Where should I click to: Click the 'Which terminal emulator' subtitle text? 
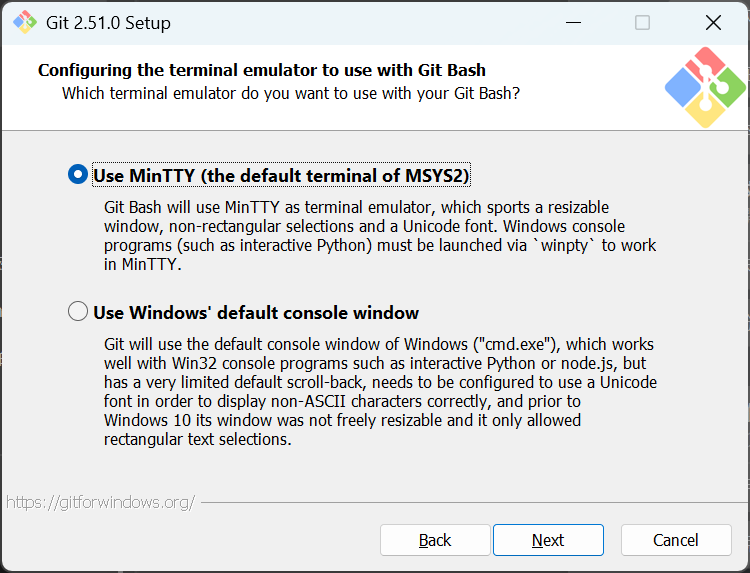[x=291, y=93]
